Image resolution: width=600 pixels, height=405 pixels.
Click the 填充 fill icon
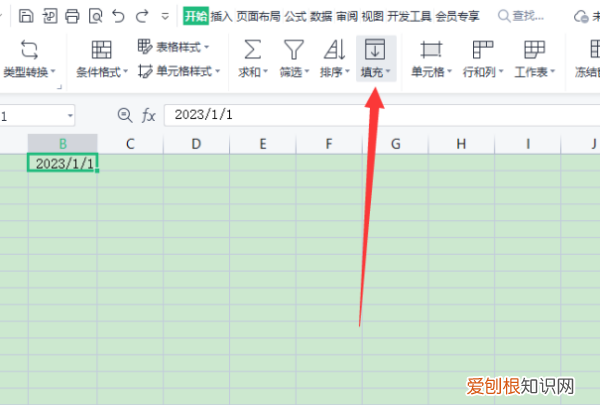(375, 49)
